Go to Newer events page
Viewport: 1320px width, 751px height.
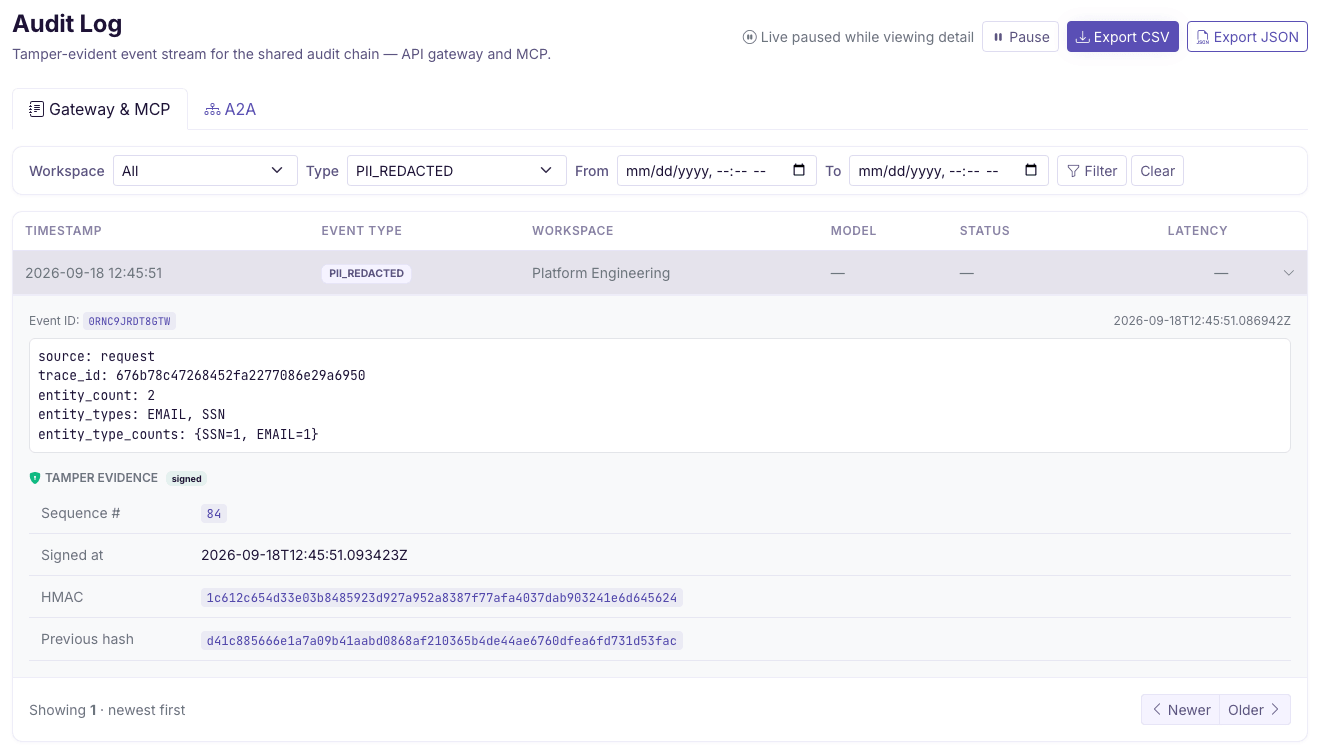coord(1181,710)
